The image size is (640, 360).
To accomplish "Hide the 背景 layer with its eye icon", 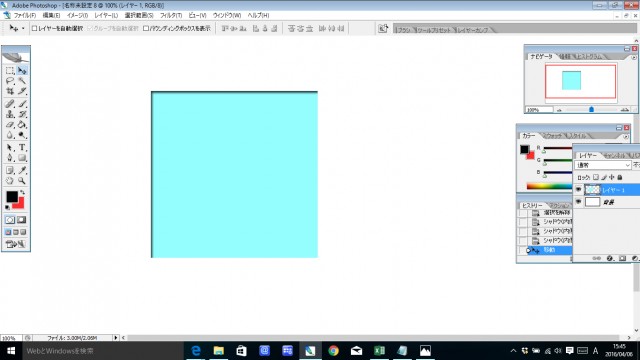I will [578, 202].
